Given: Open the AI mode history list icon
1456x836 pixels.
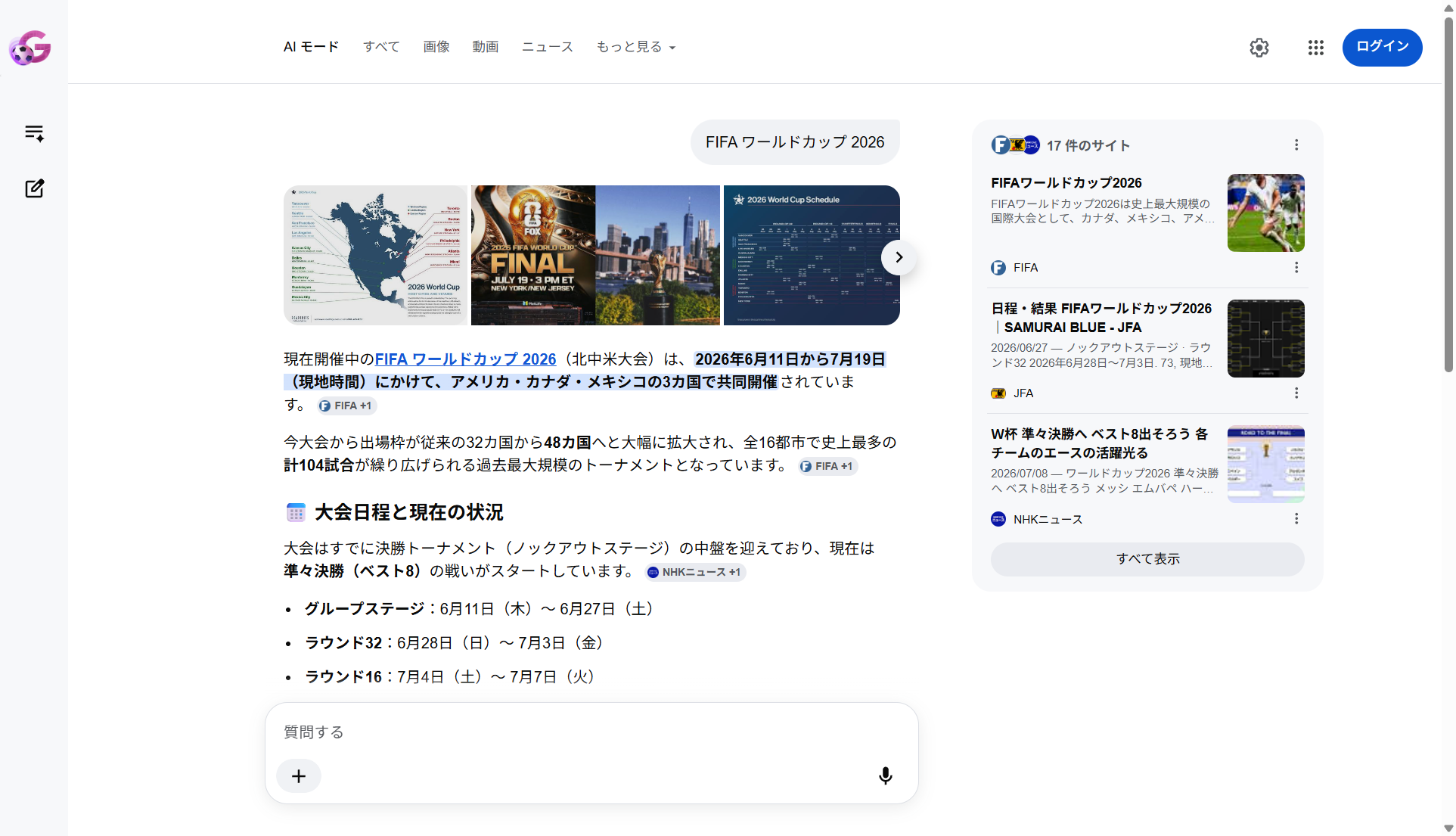Looking at the screenshot, I should [34, 133].
